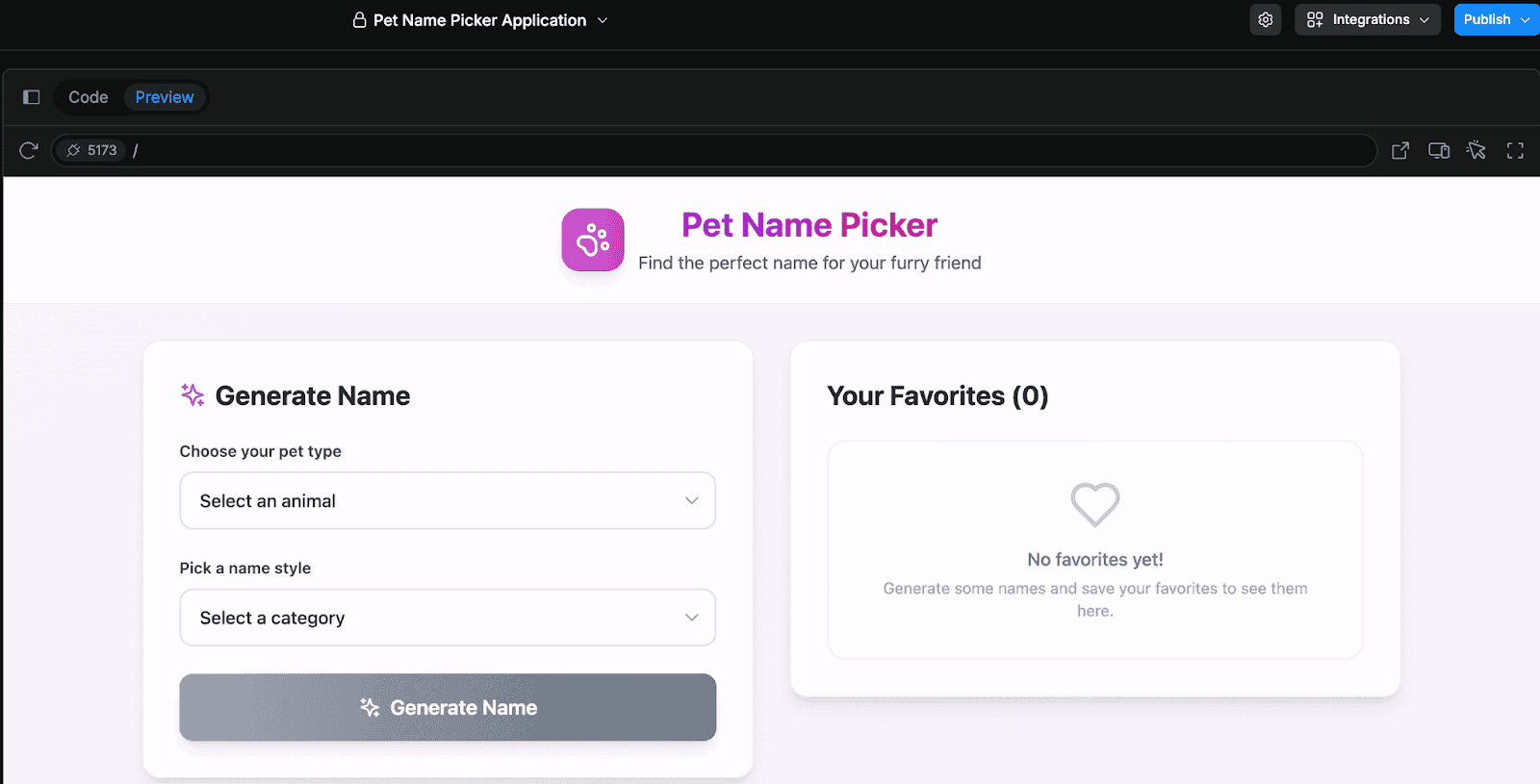The height and width of the screenshot is (784, 1540).
Task: Switch to the Preview tab
Action: [165, 97]
